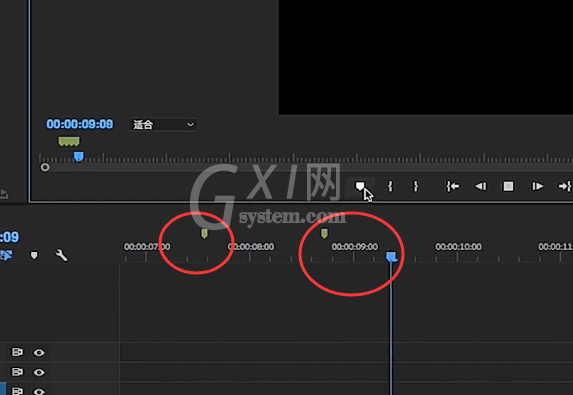The image size is (573, 395).
Task: Click the Mark Out button
Action: pyautogui.click(x=415, y=186)
